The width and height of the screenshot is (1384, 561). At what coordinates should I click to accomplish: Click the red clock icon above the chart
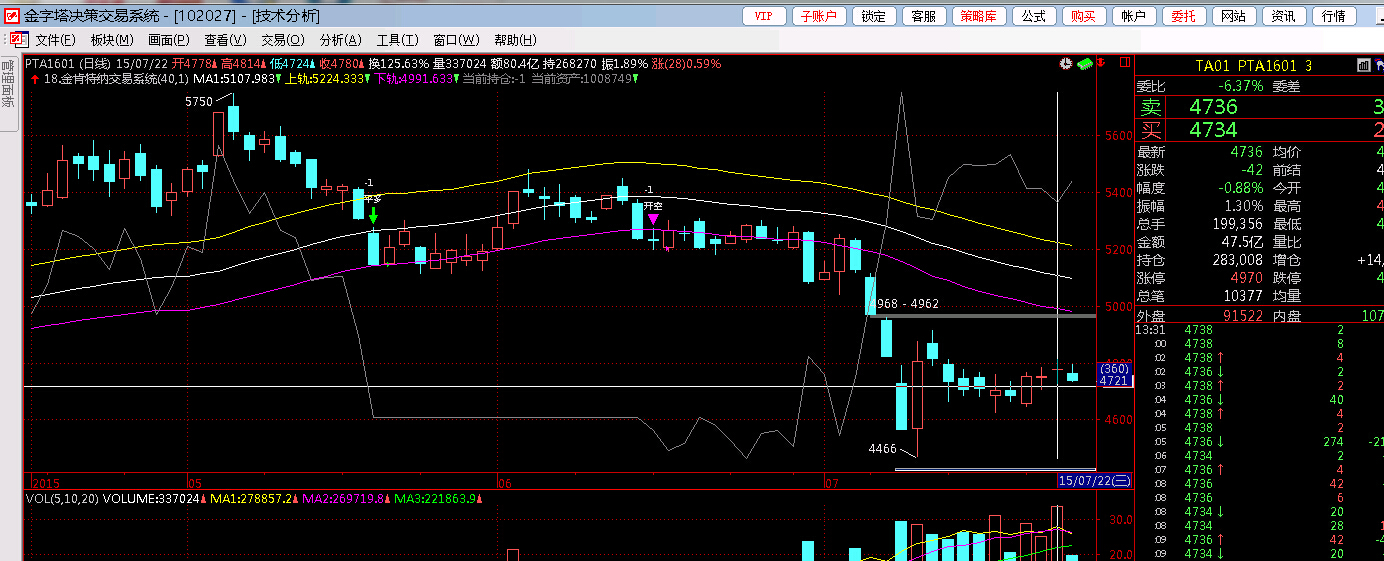click(1067, 63)
